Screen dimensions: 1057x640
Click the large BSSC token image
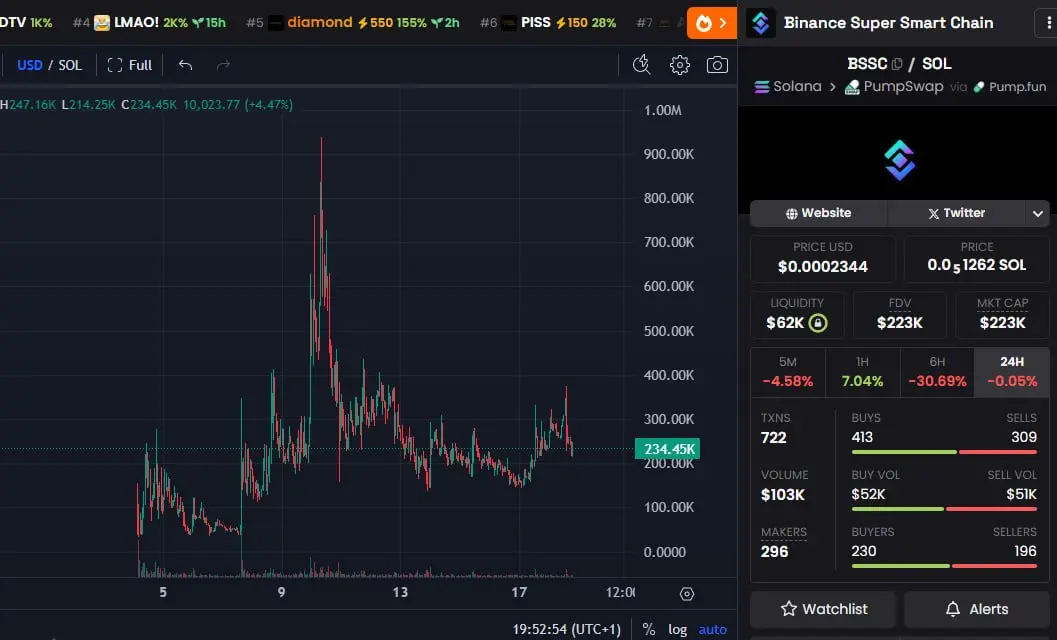coord(899,160)
